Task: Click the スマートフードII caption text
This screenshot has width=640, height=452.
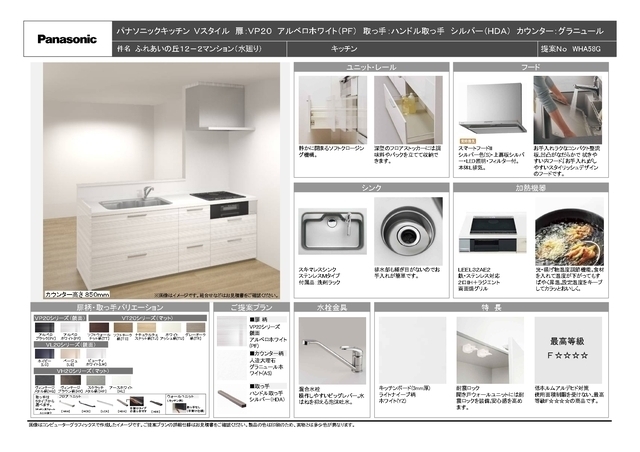Action: 475,148
